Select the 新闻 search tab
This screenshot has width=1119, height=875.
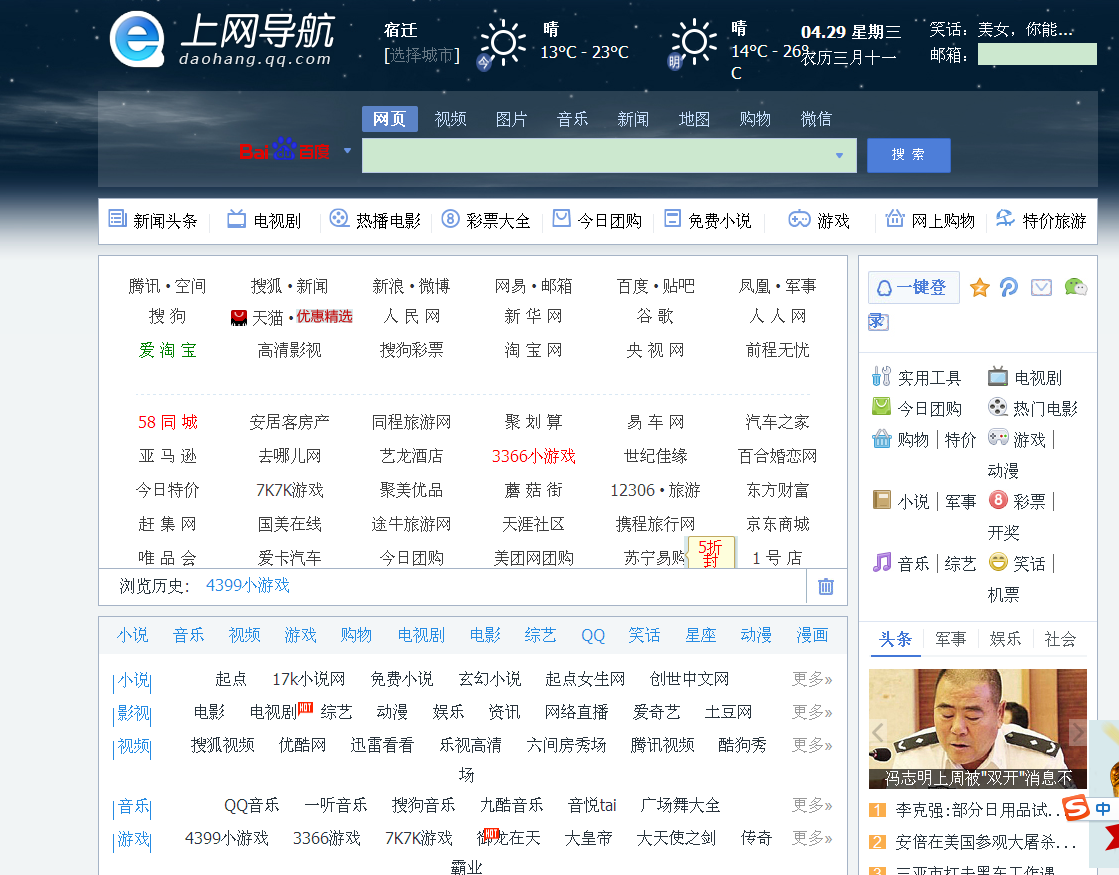633,118
